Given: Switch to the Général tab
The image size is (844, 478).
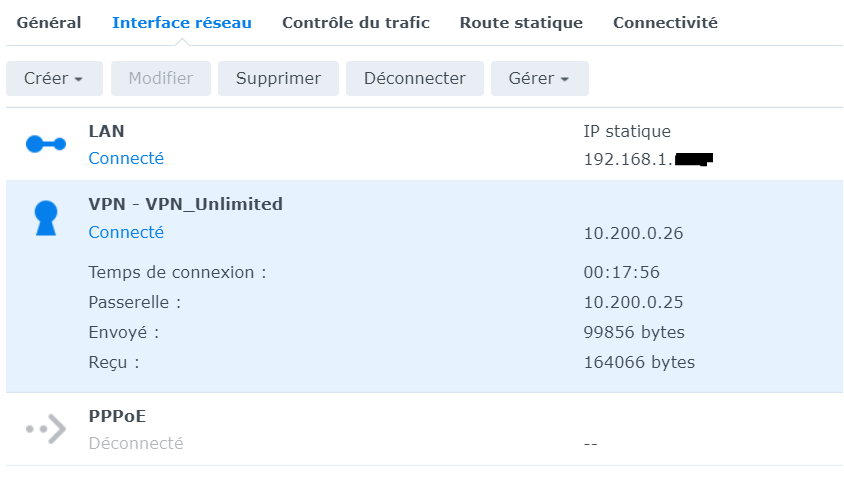Looking at the screenshot, I should point(49,23).
